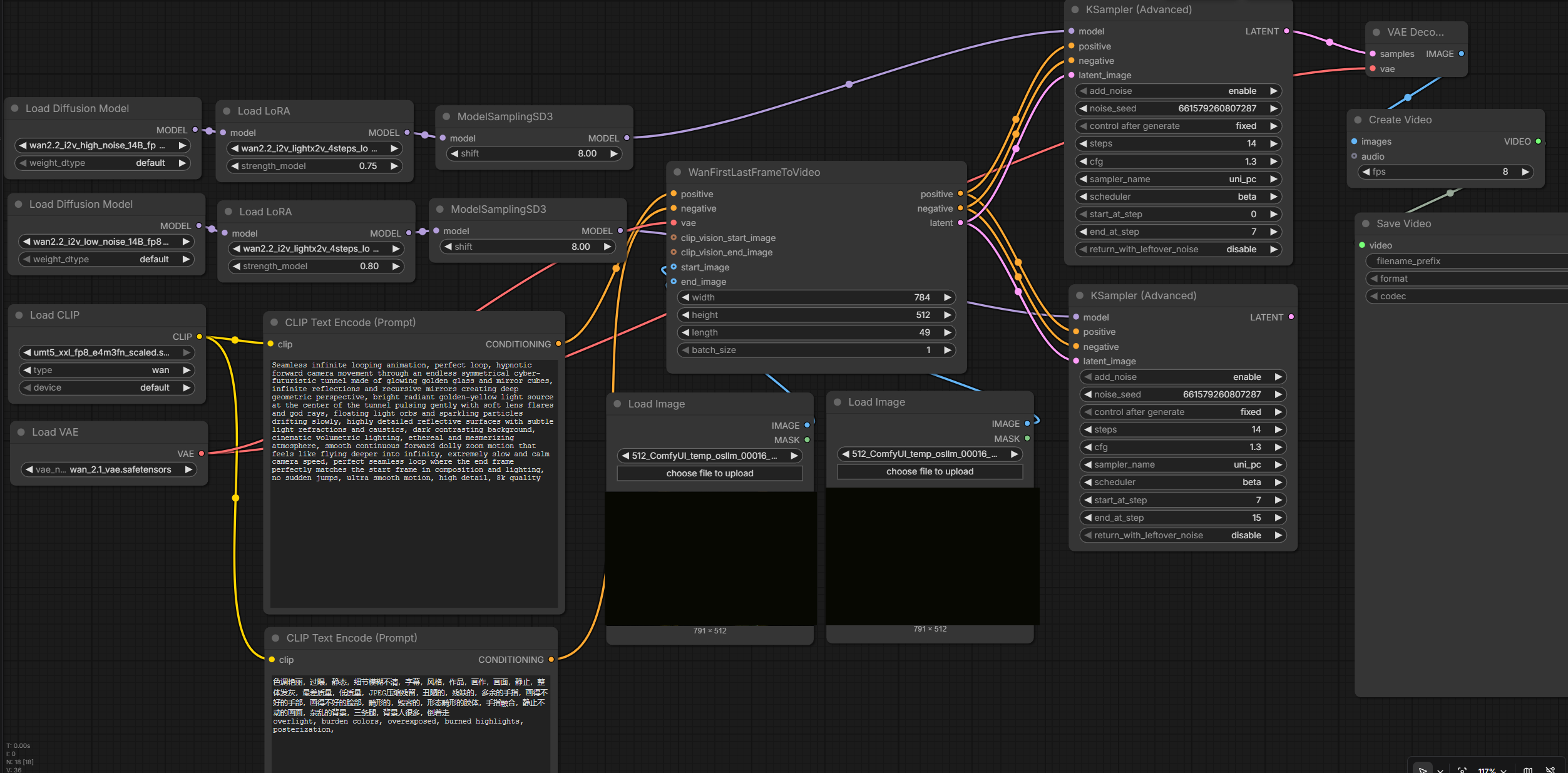1568x773 pixels.
Task: Click the red VAE output port on Load VAE
Action: (x=202, y=453)
